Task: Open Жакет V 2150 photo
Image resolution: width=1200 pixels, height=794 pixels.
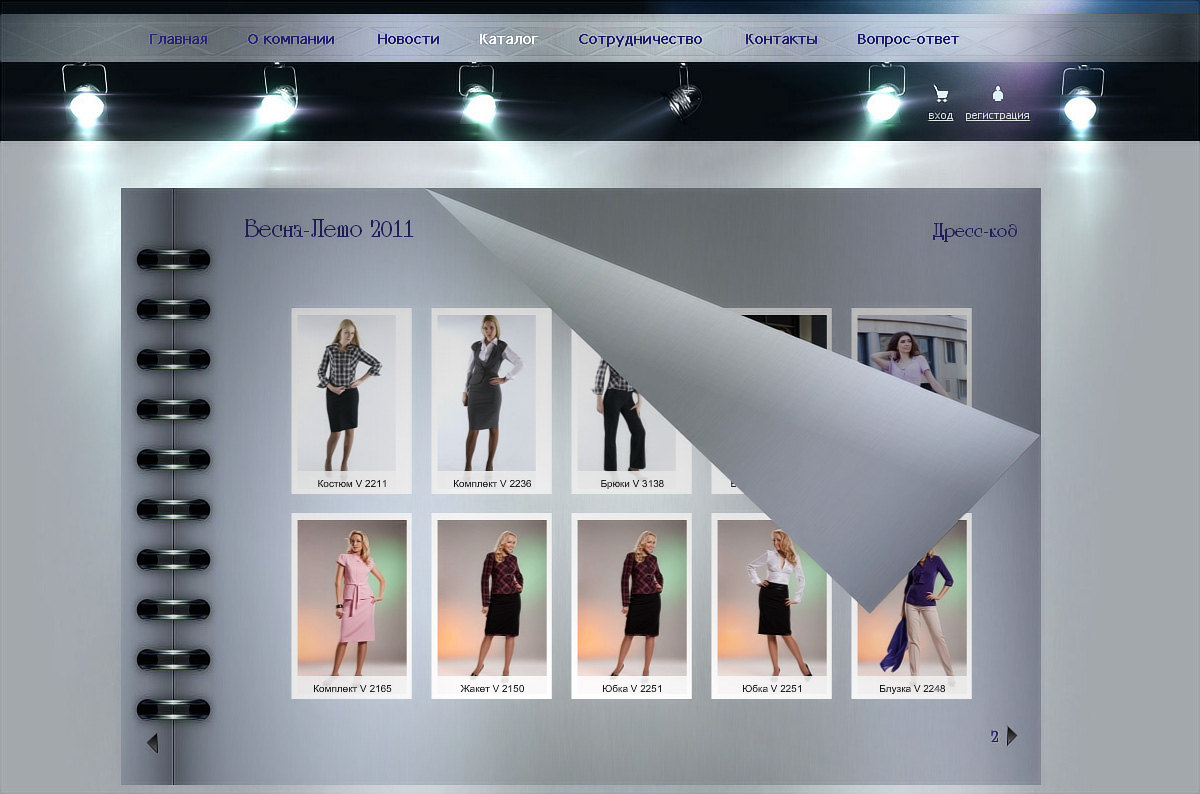Action: (491, 598)
